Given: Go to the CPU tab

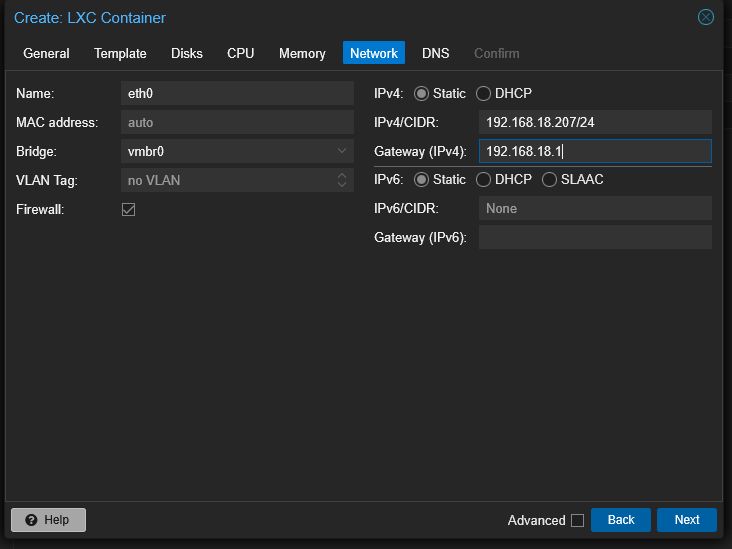Looking at the screenshot, I should tap(240, 53).
